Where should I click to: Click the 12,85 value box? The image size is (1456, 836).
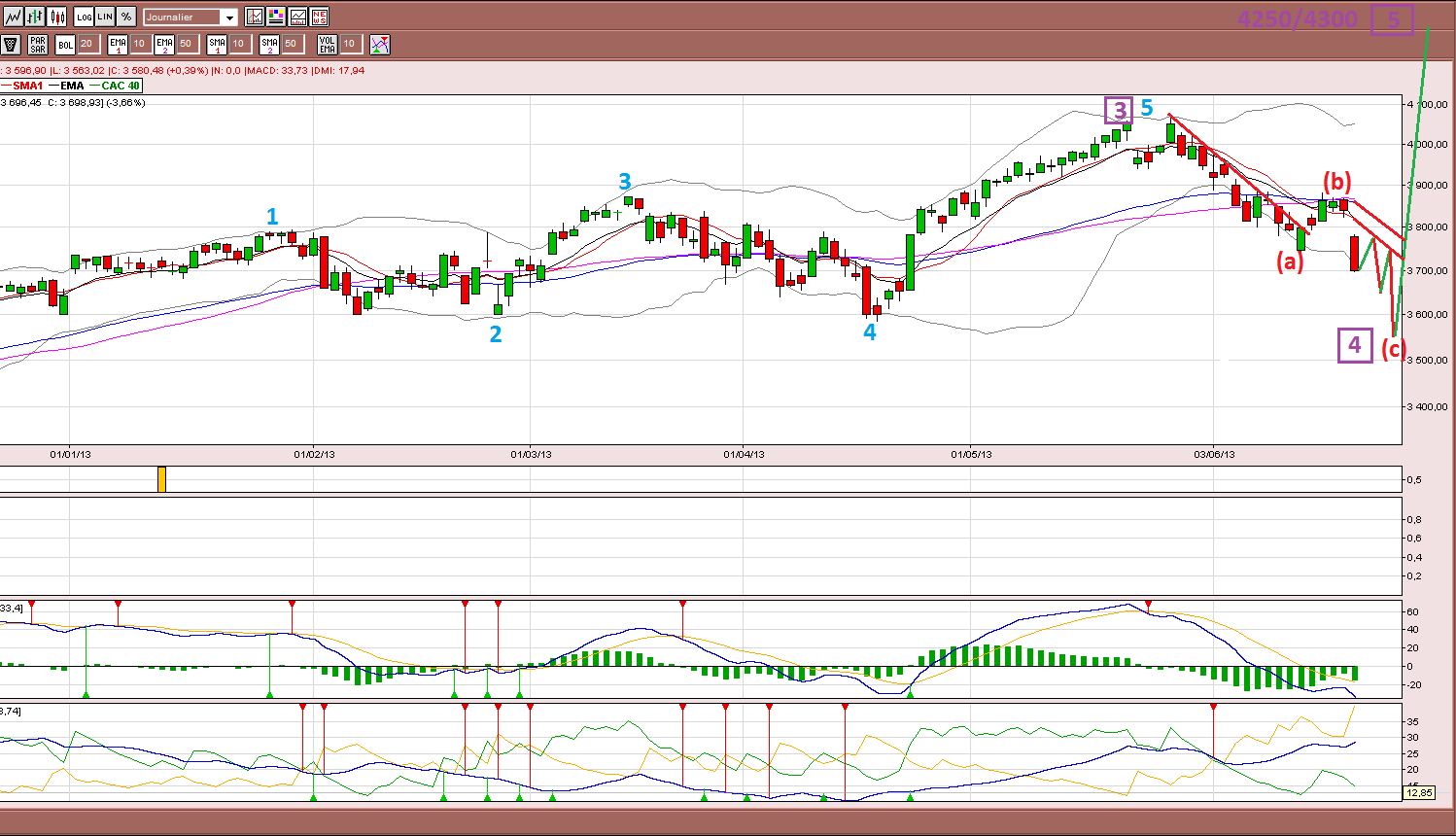[x=1419, y=793]
